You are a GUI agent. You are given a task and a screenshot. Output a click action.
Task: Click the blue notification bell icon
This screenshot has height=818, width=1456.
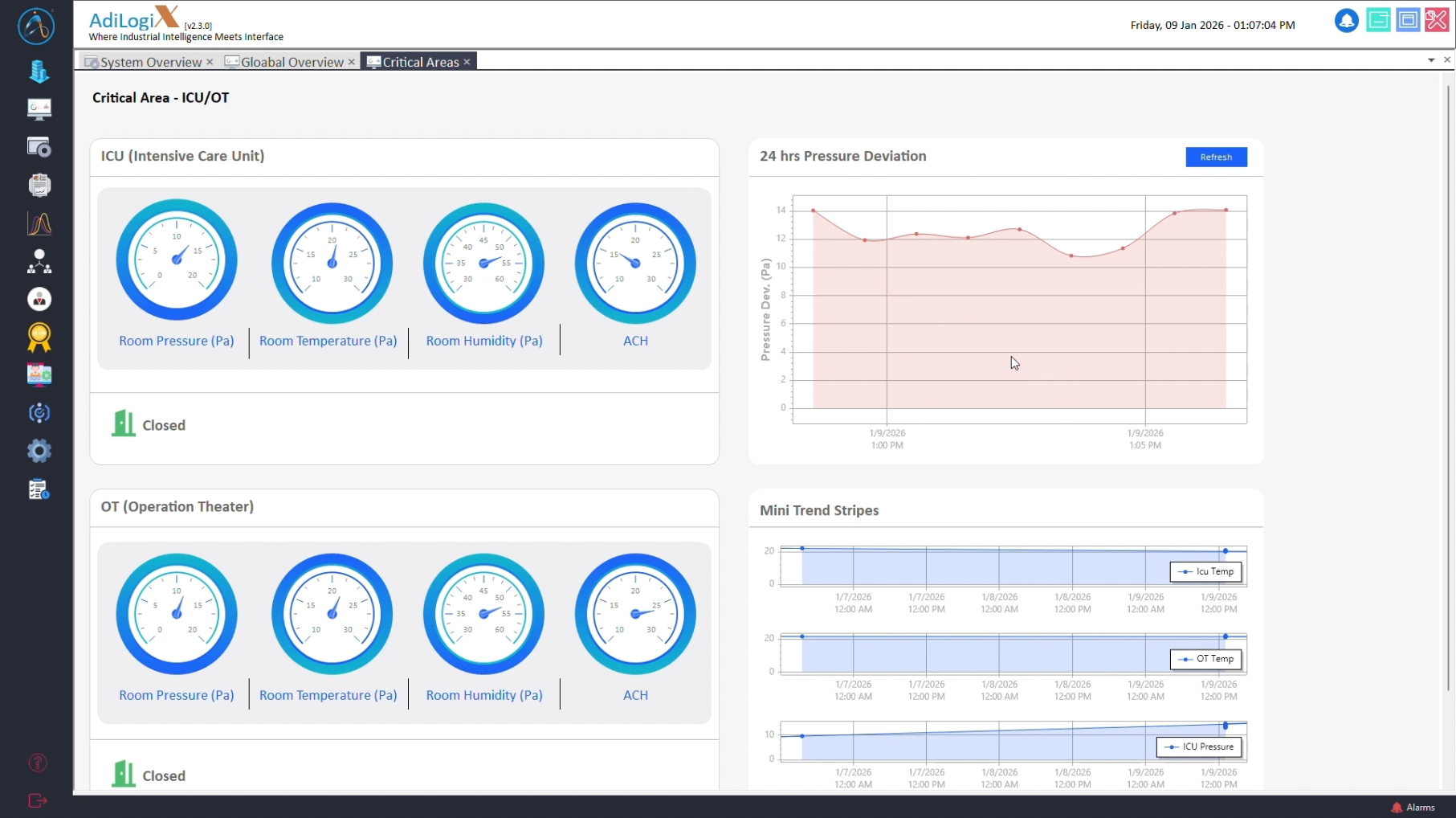point(1346,21)
